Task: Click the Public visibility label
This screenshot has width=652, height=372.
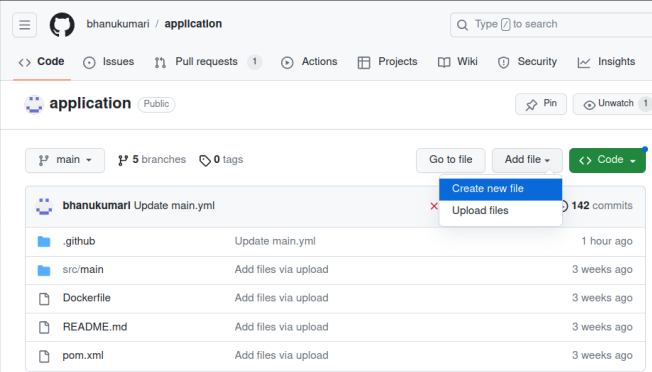Action: 156,104
